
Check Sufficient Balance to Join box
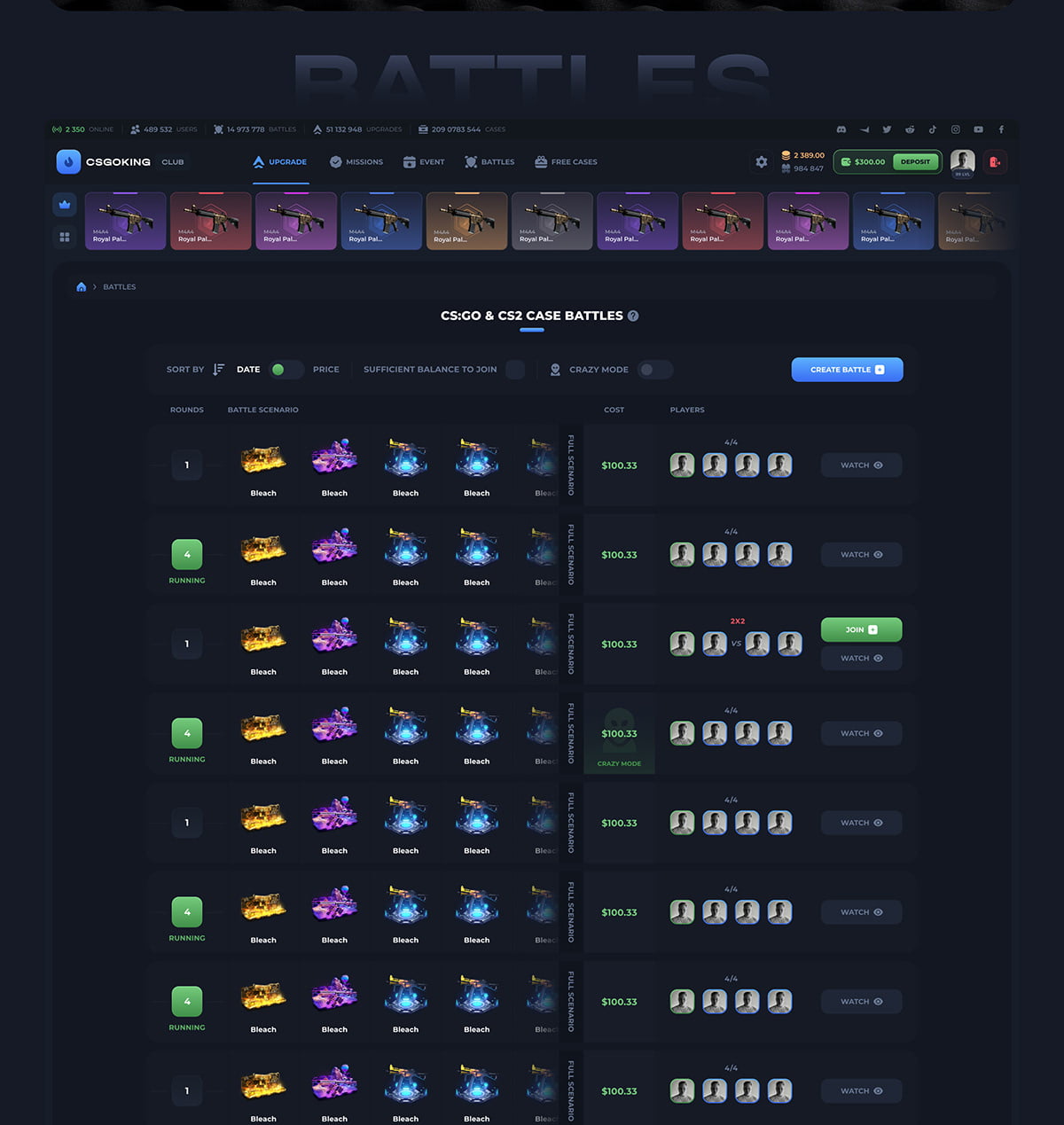click(514, 370)
